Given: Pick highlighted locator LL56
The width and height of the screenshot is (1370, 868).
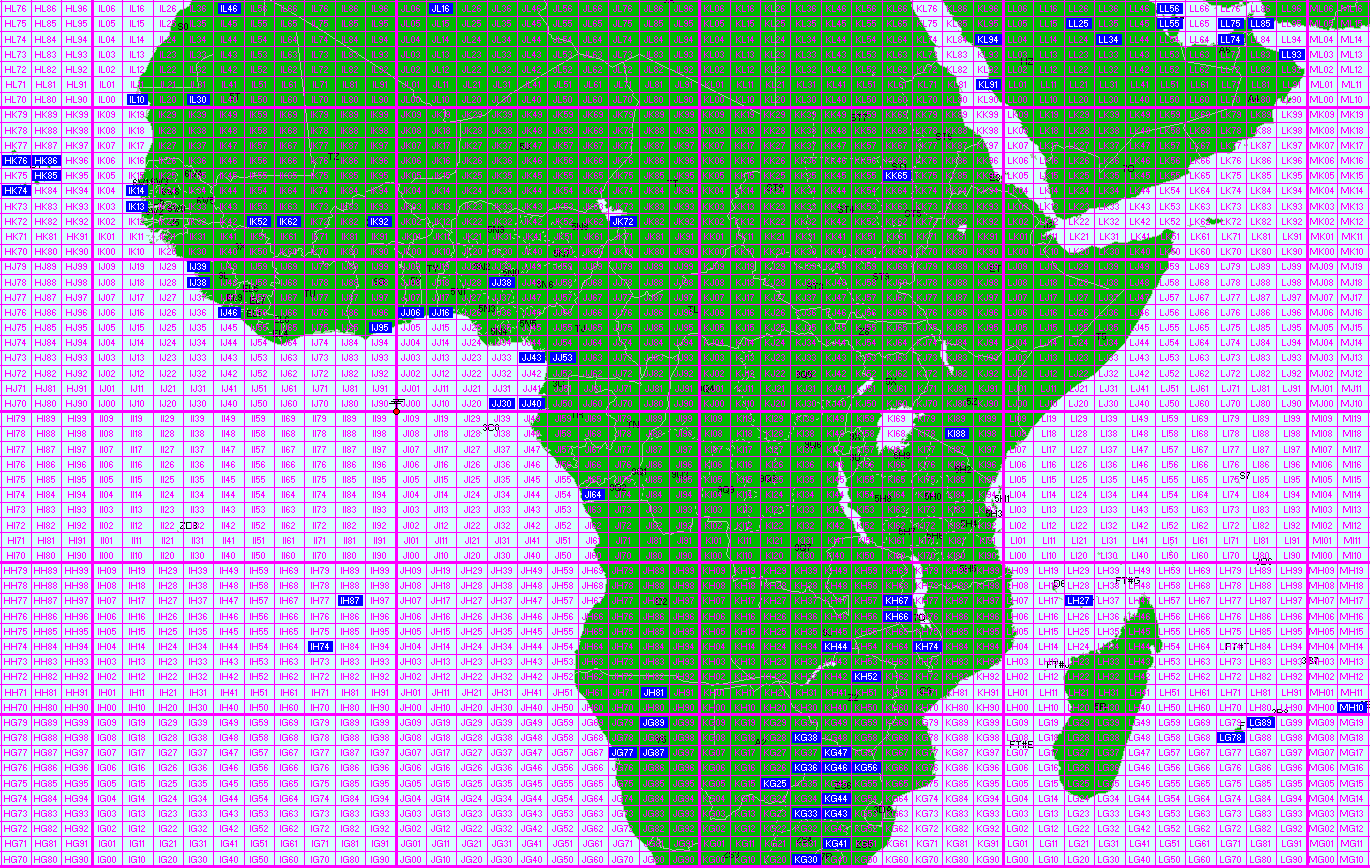Looking at the screenshot, I should pos(1169,8).
